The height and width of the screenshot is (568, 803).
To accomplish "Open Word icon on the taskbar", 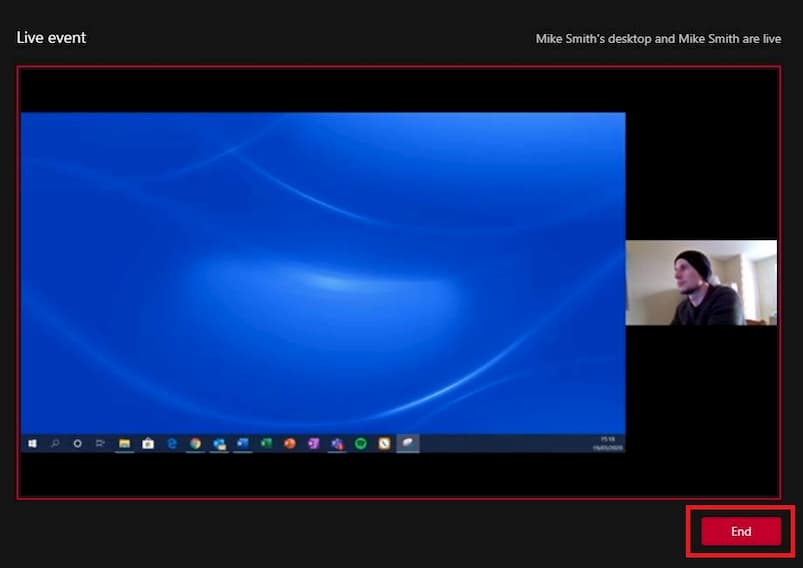I will [243, 444].
